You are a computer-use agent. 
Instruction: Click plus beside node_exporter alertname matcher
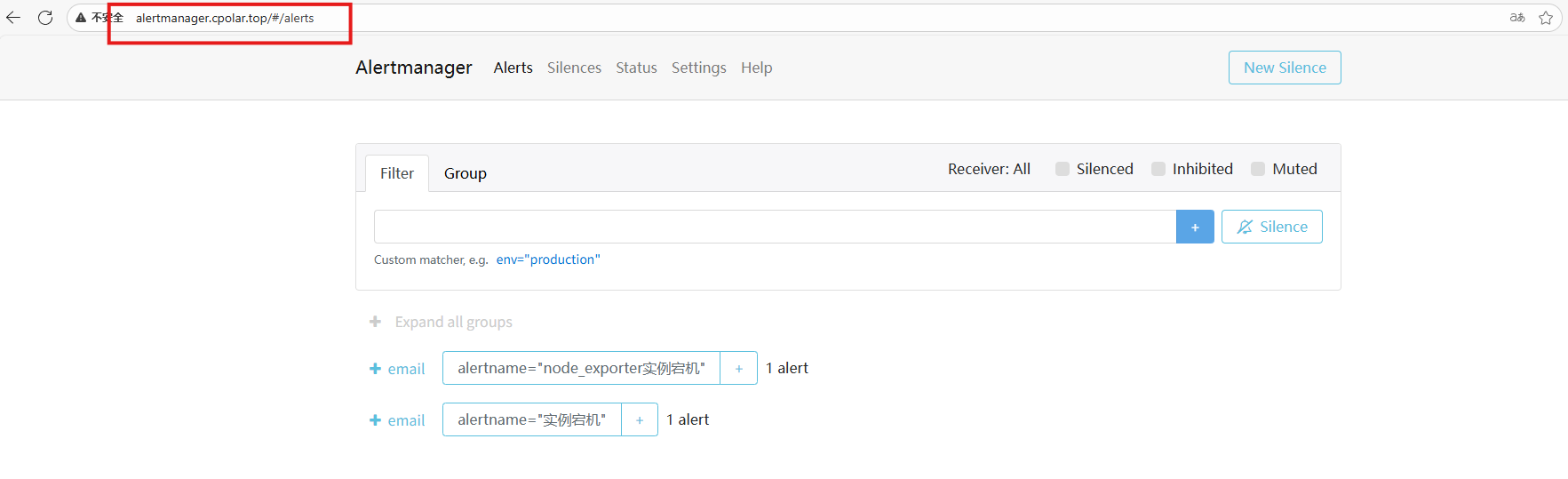point(738,368)
